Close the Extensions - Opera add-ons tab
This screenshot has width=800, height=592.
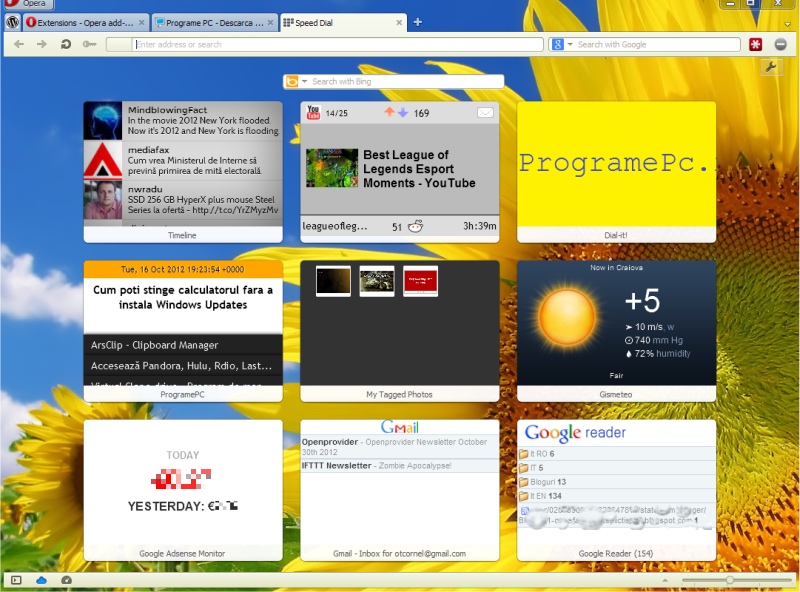[x=142, y=22]
